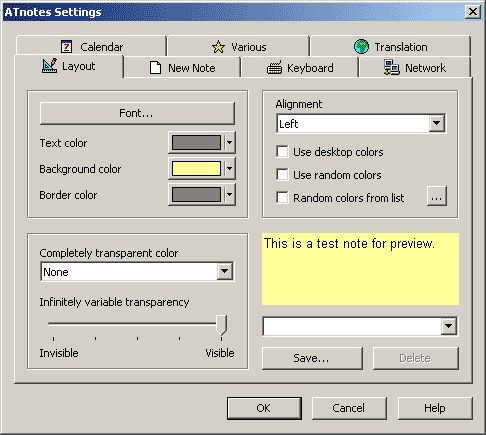This screenshot has width=486, height=435.
Task: Open the Font... dialog button
Action: pos(137,113)
